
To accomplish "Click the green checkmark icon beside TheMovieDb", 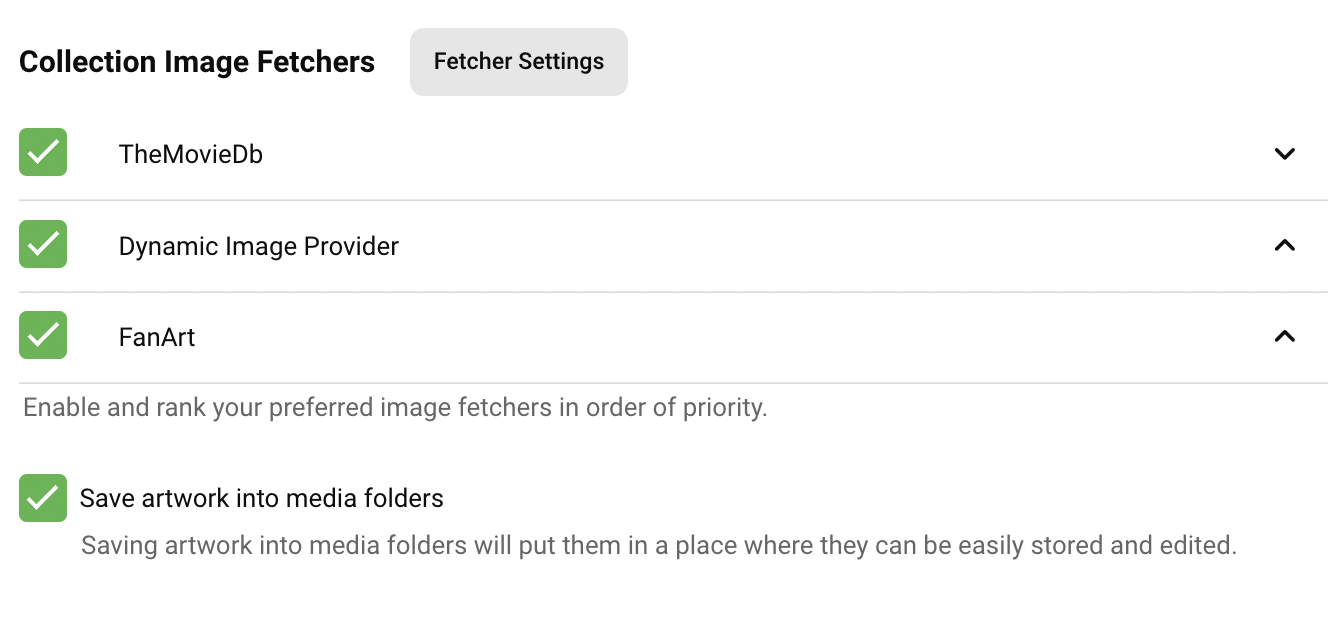I will click(x=43, y=153).
